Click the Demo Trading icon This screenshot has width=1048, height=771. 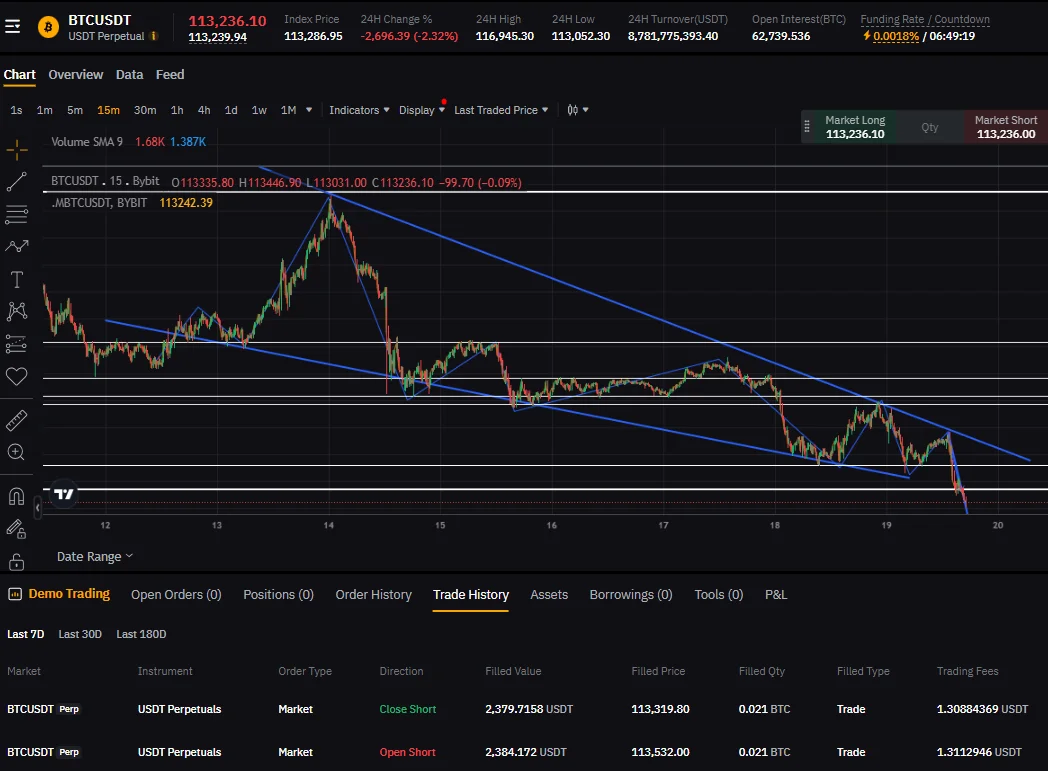click(x=14, y=594)
